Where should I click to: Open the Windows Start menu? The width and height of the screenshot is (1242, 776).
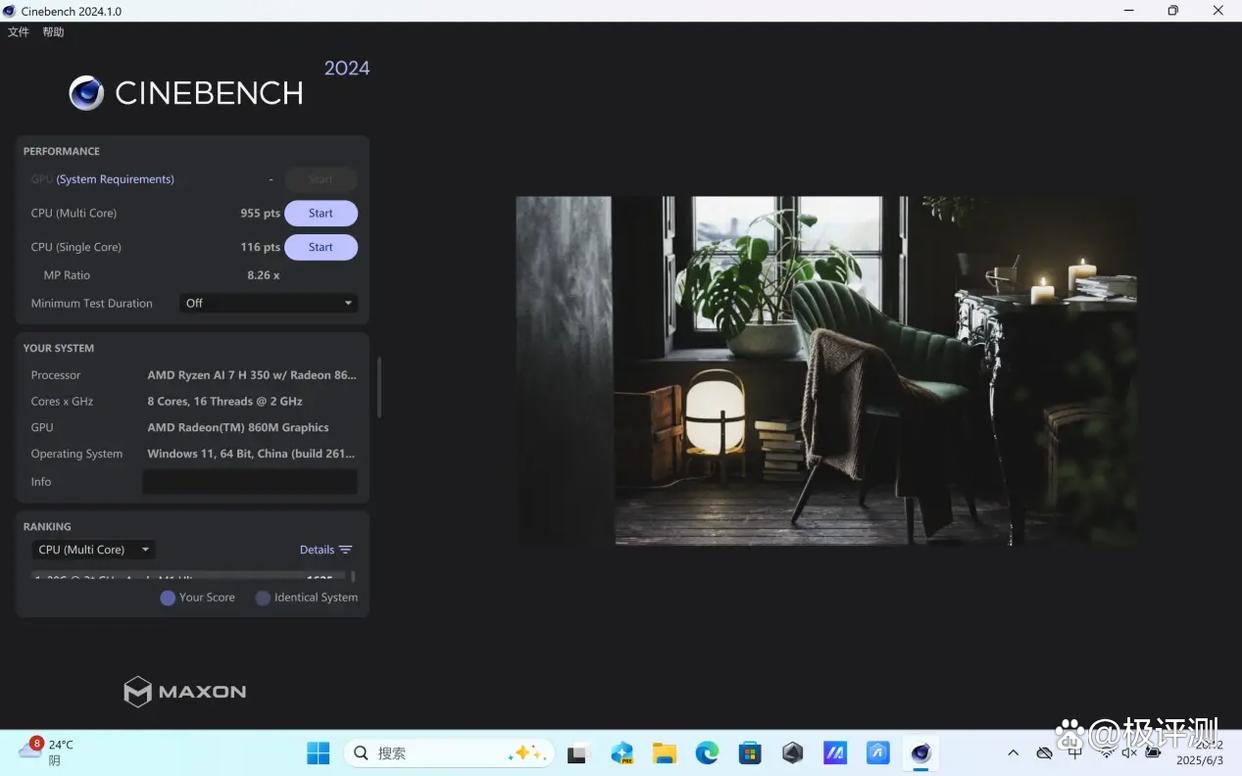pos(318,753)
